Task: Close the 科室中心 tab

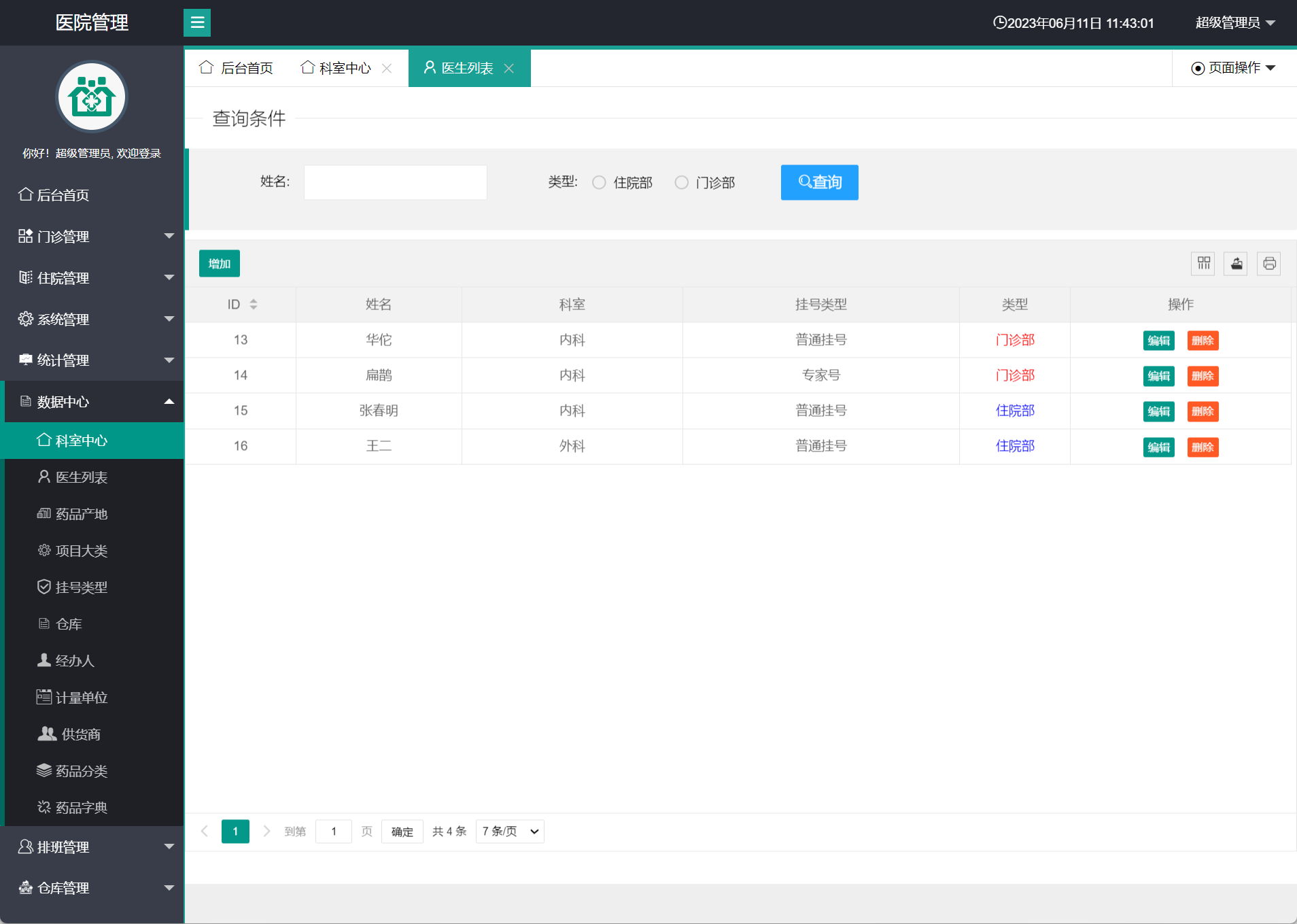Action: 387,68
